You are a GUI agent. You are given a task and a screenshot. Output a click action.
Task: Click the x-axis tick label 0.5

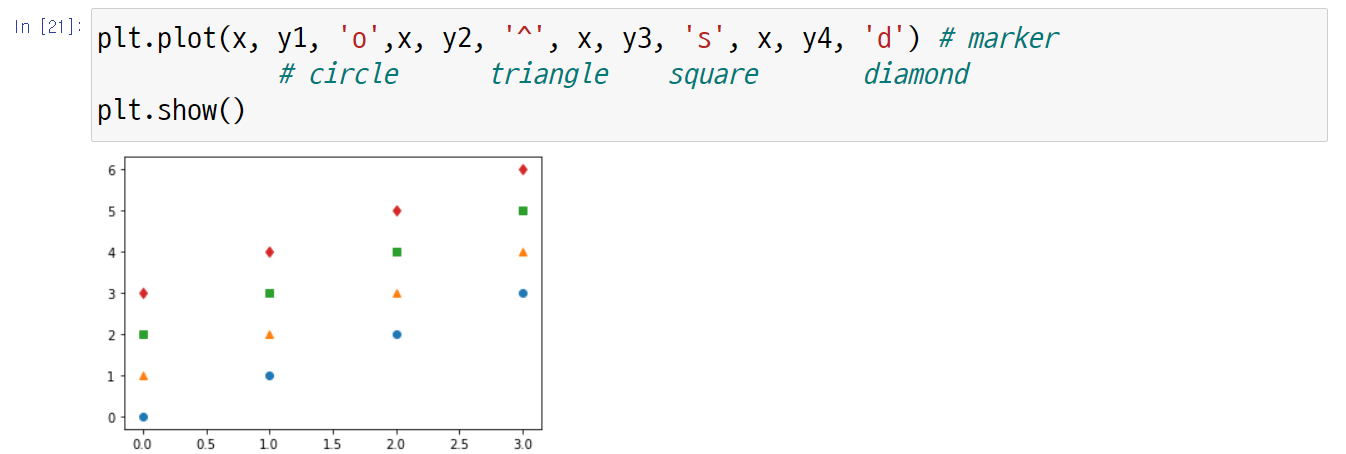pyautogui.click(x=206, y=443)
